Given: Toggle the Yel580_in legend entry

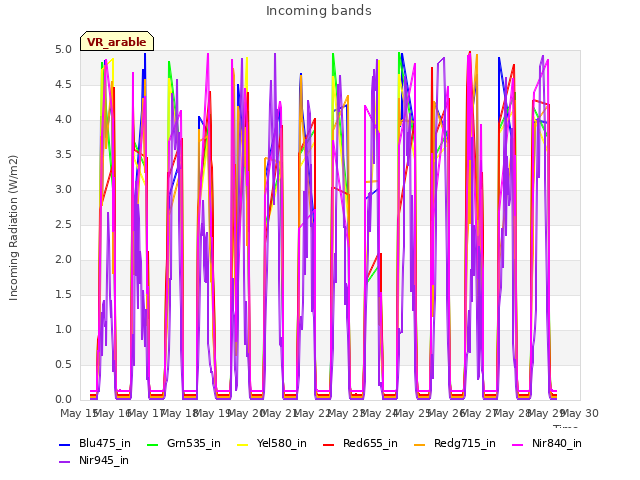Looking at the screenshot, I should click(x=271, y=443).
